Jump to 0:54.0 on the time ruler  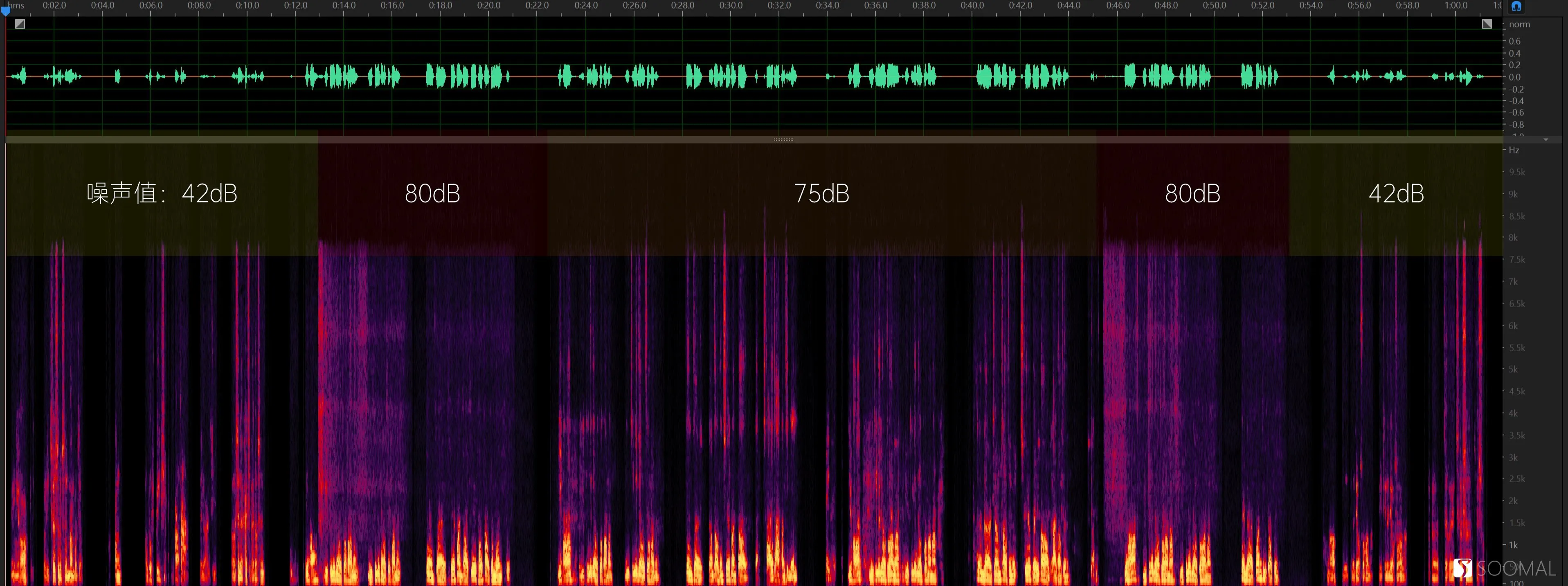coord(1311,5)
